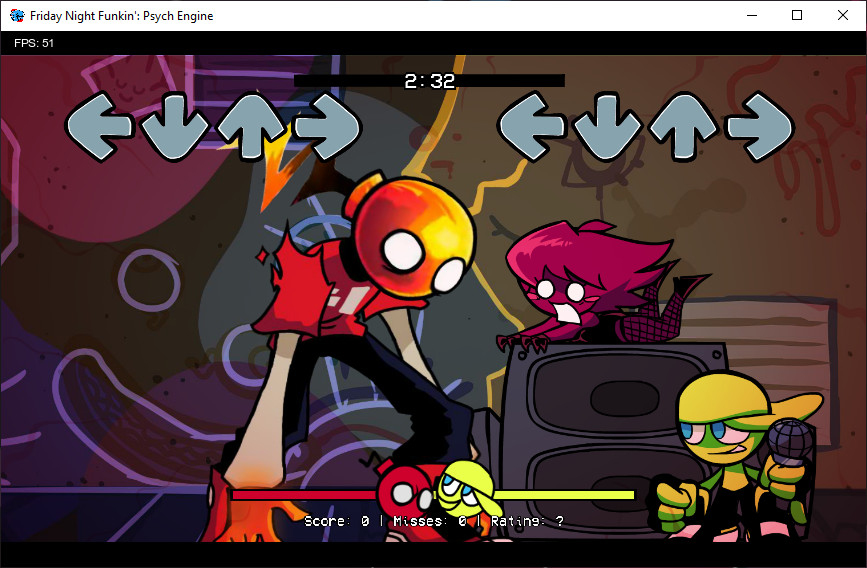867x568 pixels.
Task: Maximize the Psych Engine window
Action: [797, 16]
